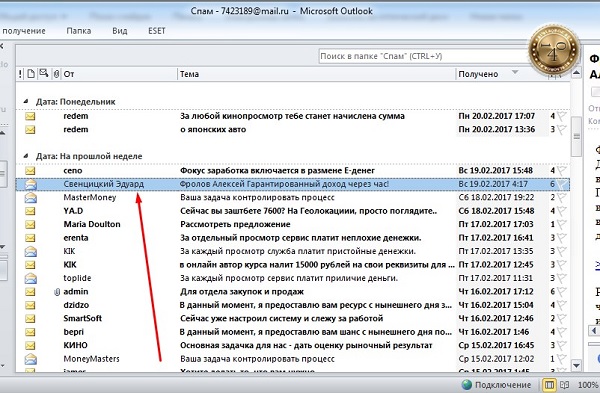
Task: Toggle follow-up flag on MasterMoney message
Action: click(x=561, y=197)
